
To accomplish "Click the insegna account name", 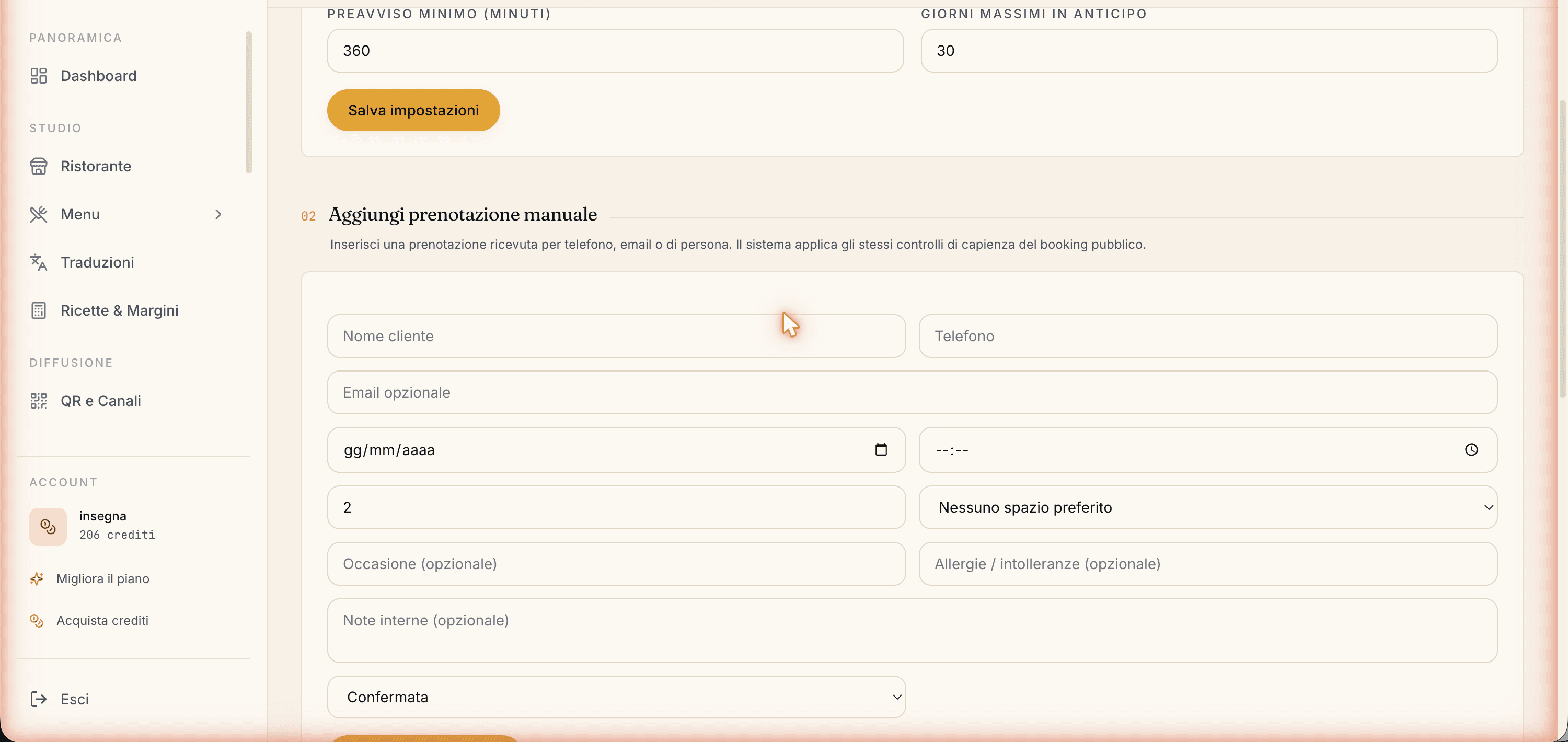I will coord(103,516).
